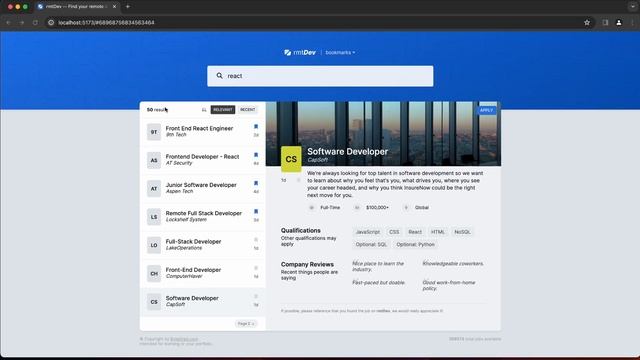
Task: Click the LS company badge
Action: 154,217
